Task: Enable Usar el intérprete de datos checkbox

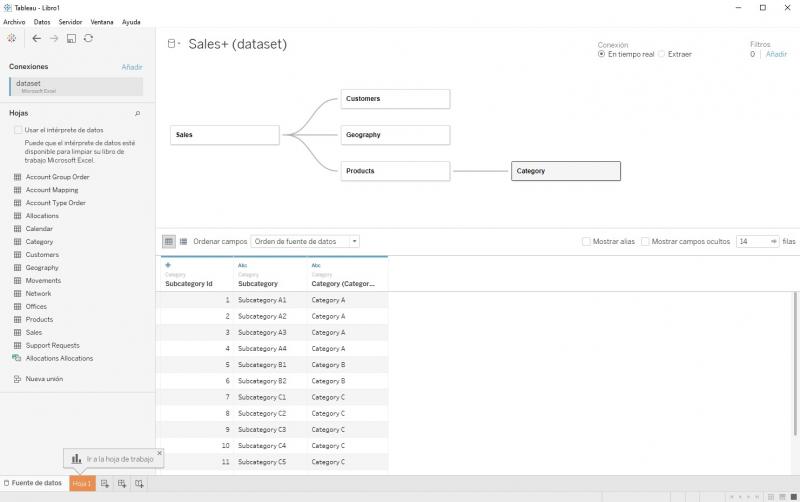Action: click(18, 130)
